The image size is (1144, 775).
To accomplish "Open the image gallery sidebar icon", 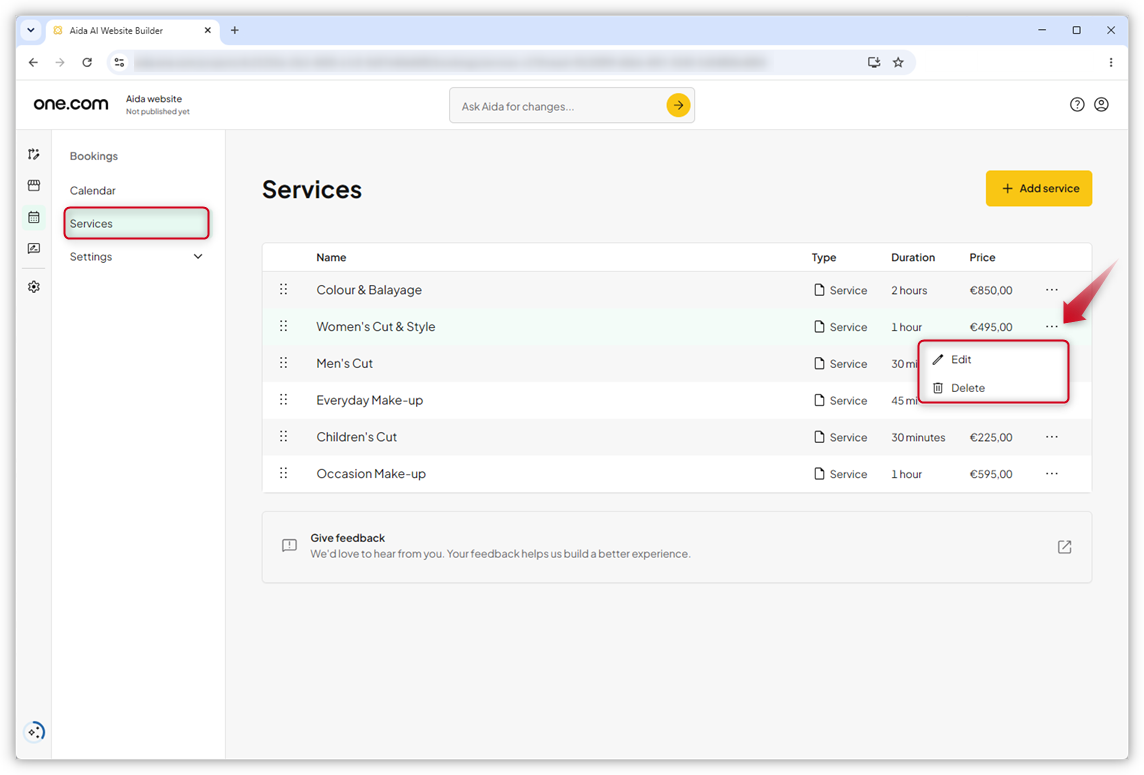I will click(34, 249).
